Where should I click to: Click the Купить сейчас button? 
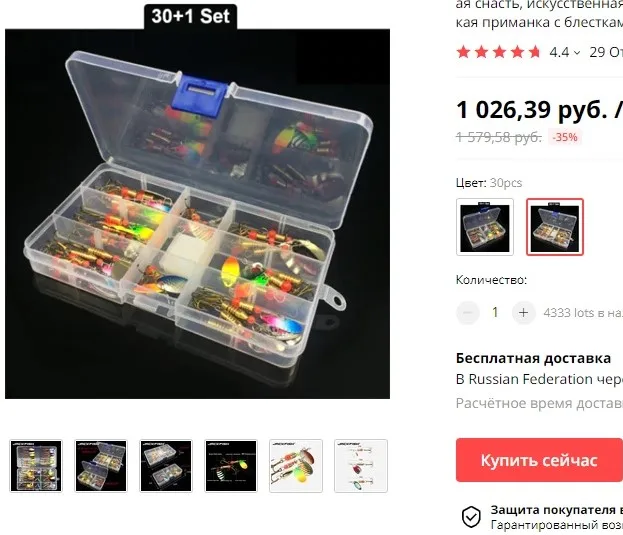point(539,460)
